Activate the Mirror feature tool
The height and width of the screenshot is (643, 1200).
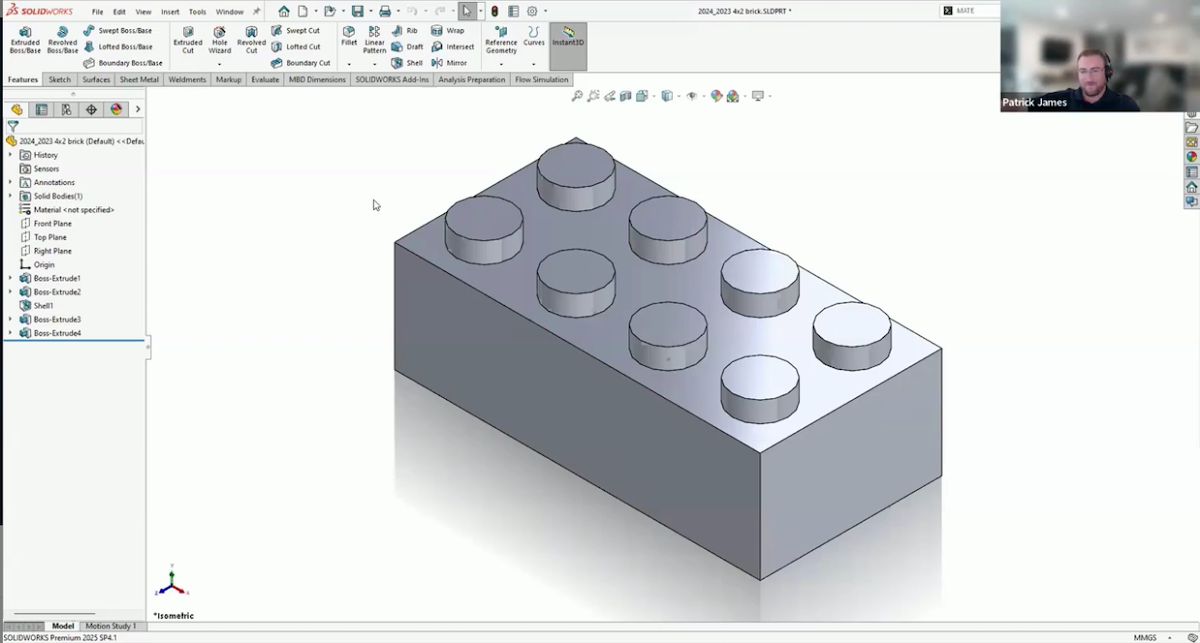pos(453,61)
